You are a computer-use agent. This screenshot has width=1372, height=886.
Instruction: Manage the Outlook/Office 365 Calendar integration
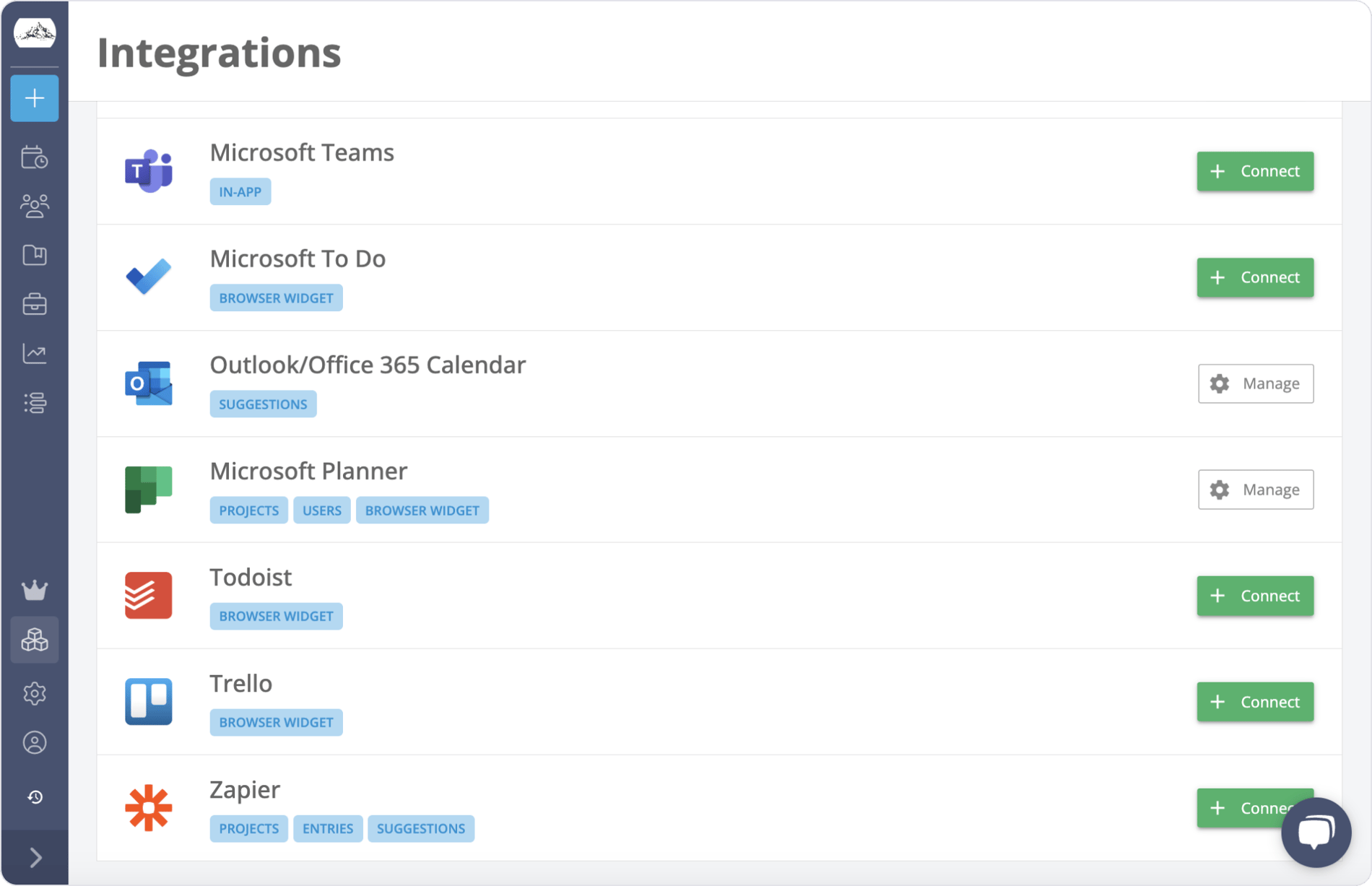coord(1255,383)
